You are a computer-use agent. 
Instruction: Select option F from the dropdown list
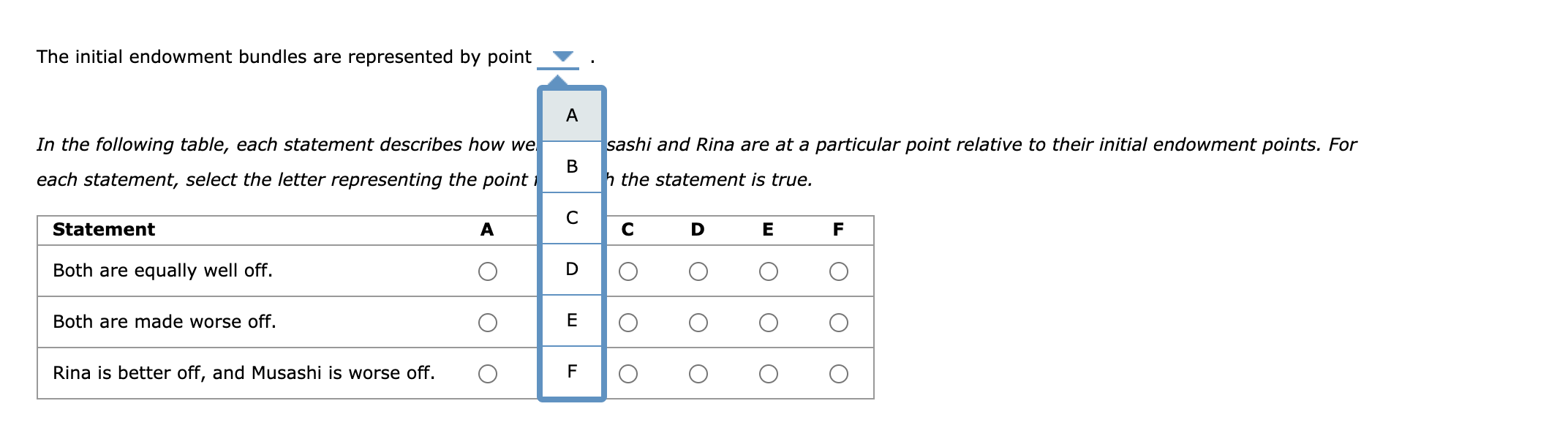pos(572,372)
